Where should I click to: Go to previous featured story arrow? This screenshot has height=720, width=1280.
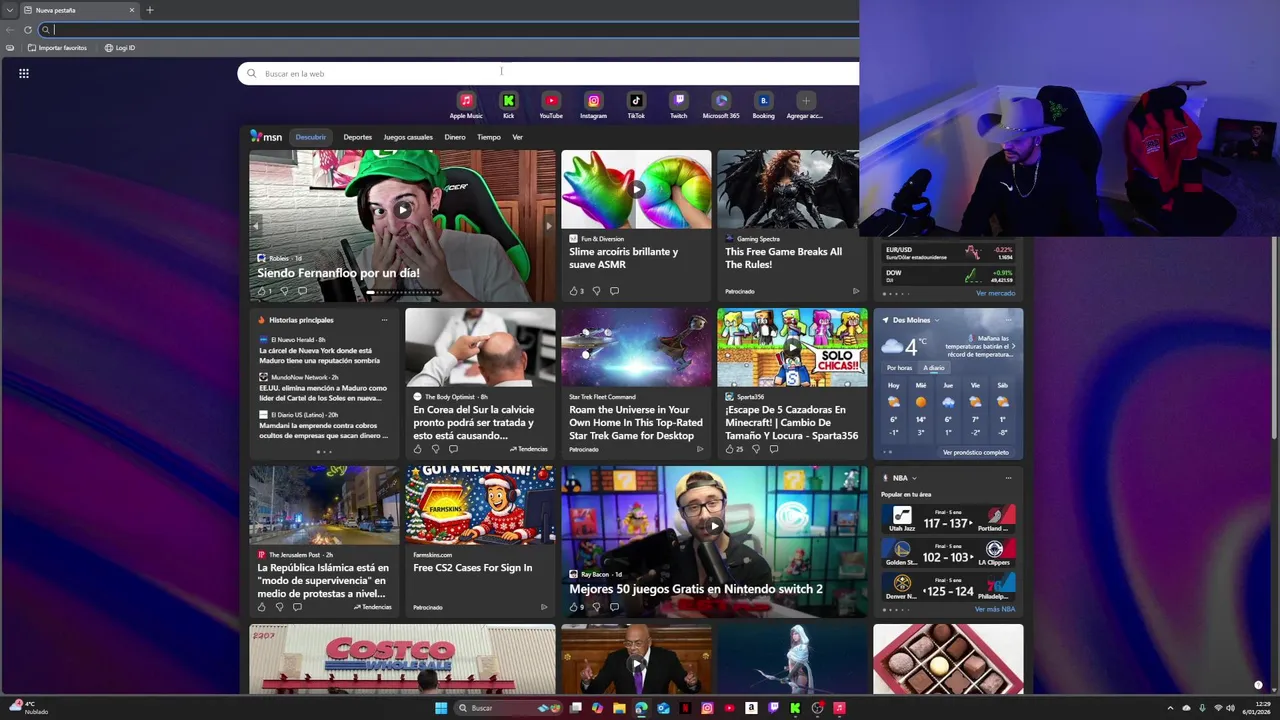click(255, 226)
